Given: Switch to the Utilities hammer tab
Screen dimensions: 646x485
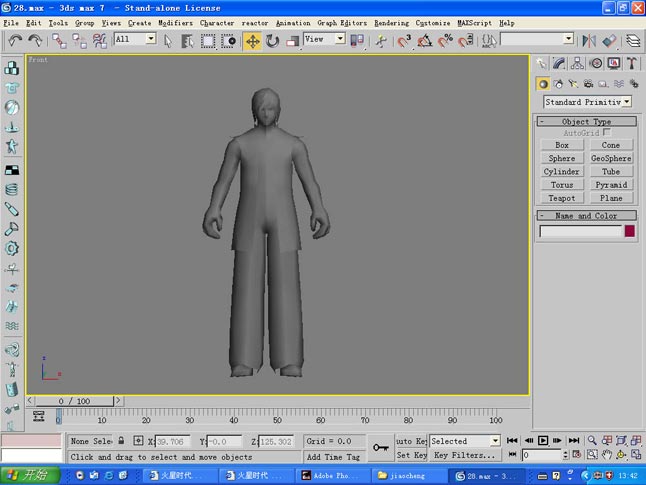Looking at the screenshot, I should pos(632,63).
